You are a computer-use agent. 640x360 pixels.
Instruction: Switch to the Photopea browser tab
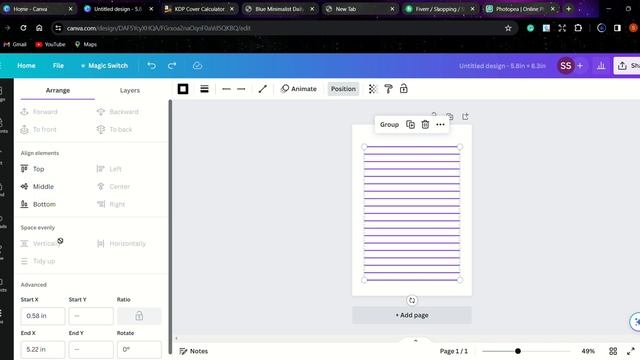520,9
